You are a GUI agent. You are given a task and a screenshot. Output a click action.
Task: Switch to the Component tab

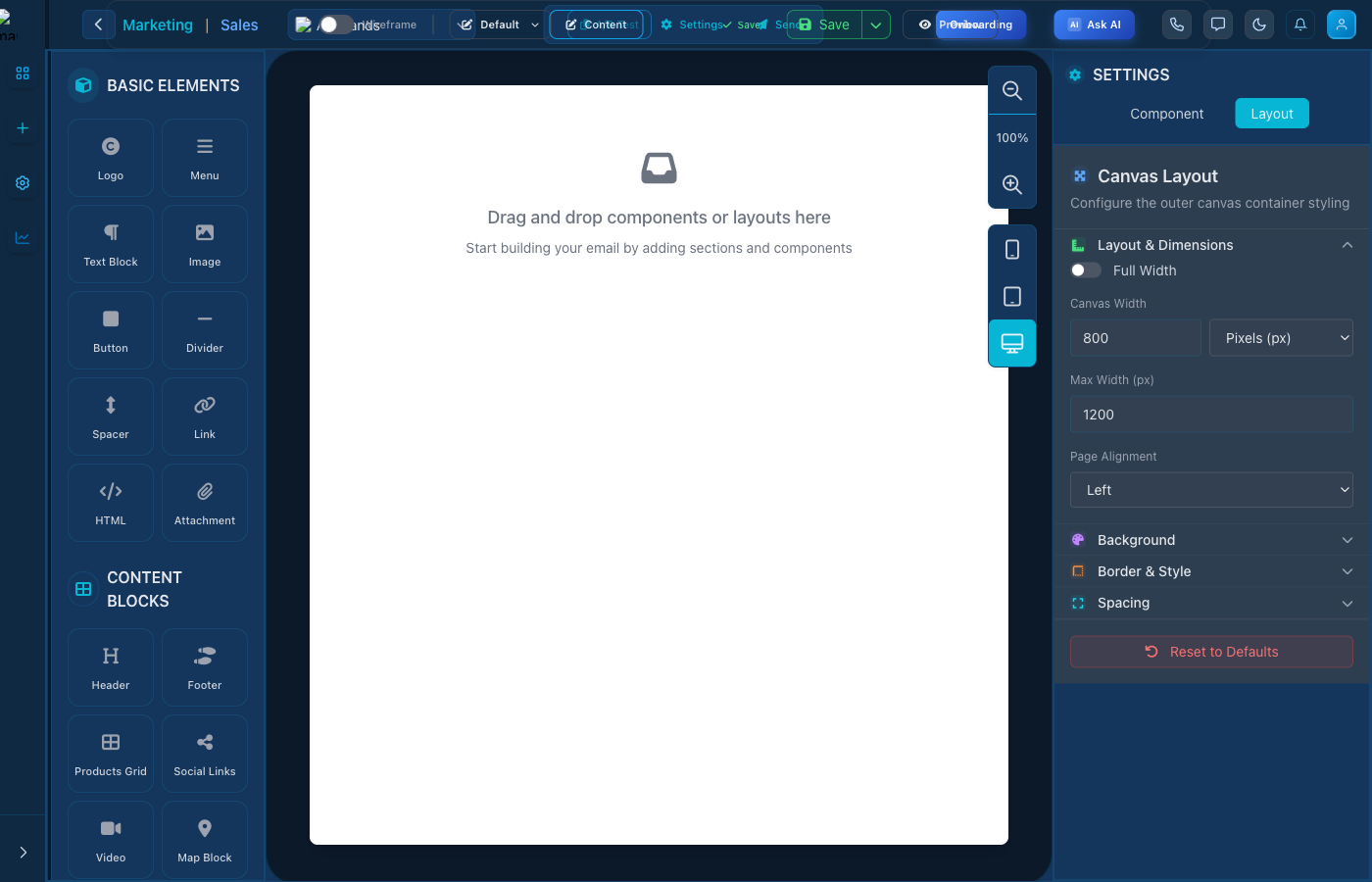[1166, 114]
